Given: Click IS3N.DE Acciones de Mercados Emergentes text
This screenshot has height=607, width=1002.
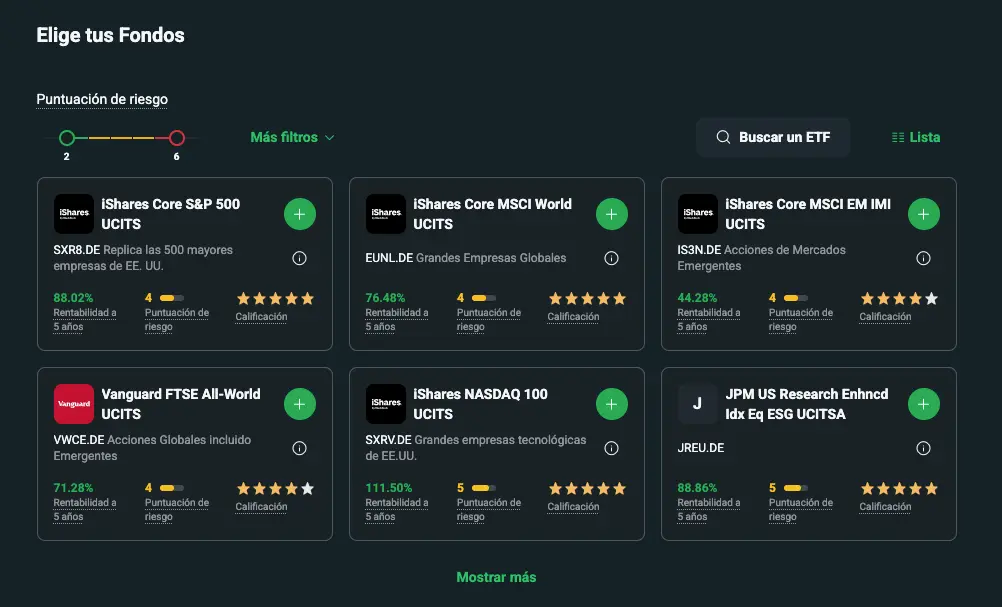Looking at the screenshot, I should [x=761, y=258].
